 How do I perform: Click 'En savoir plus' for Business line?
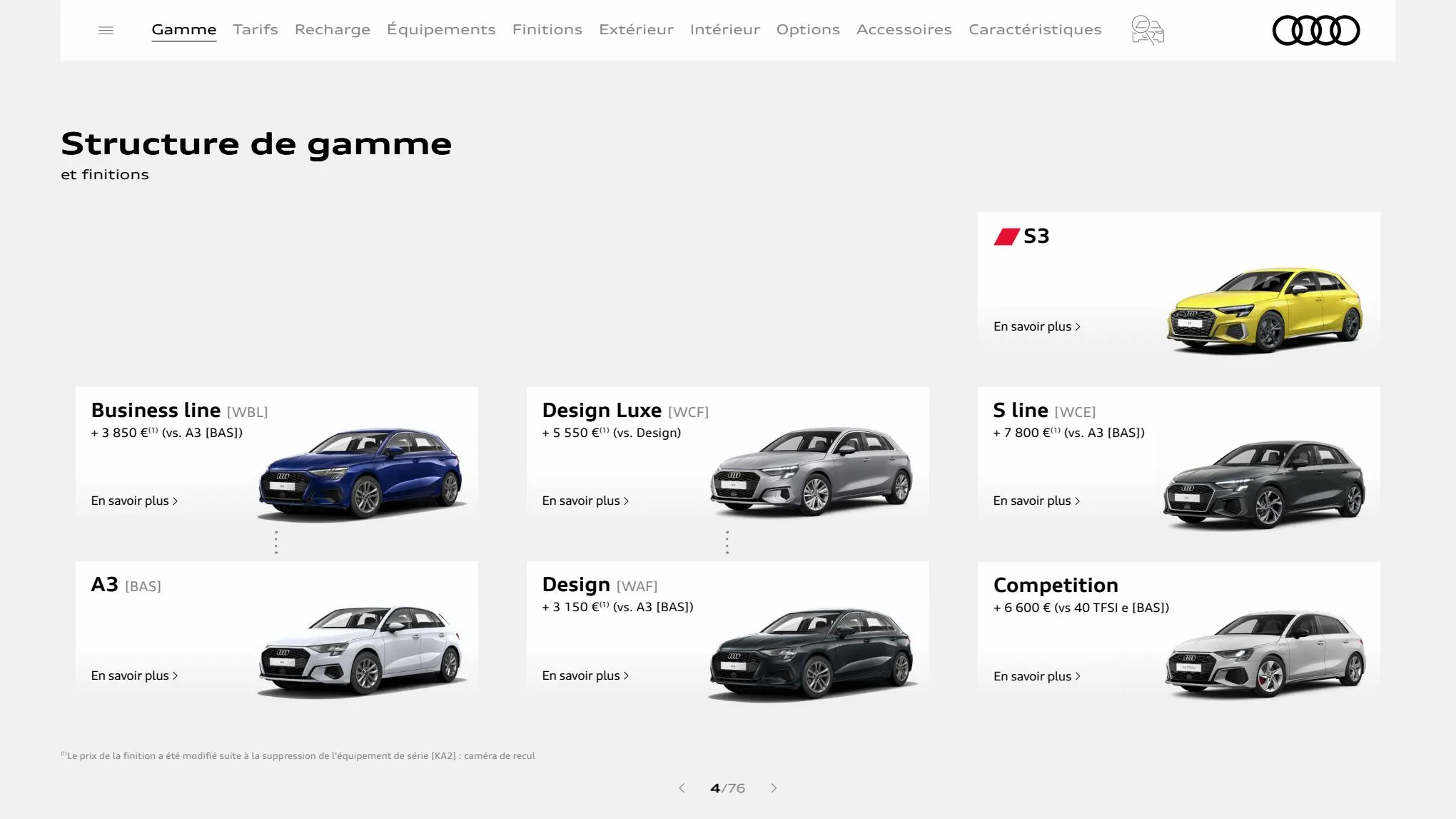134,501
